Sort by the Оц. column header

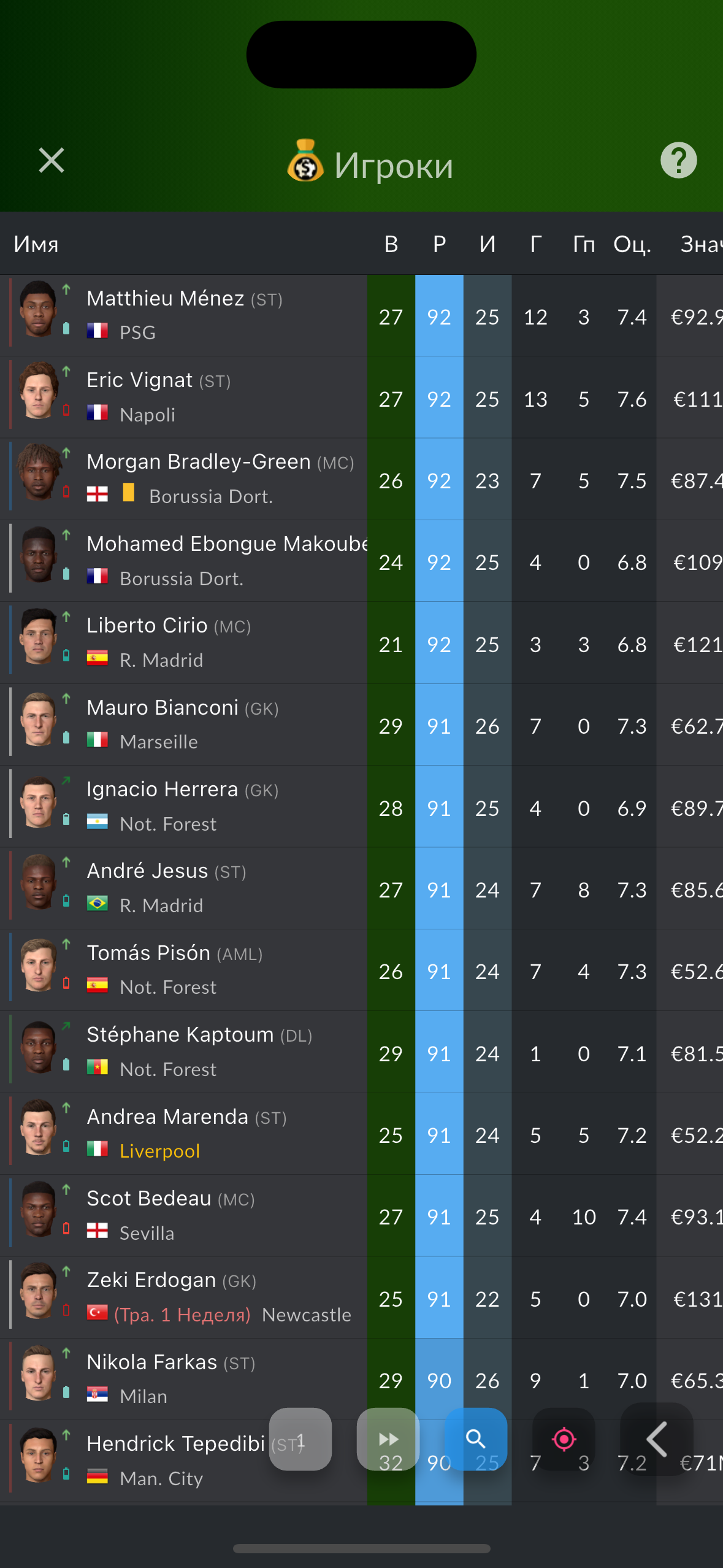[632, 244]
